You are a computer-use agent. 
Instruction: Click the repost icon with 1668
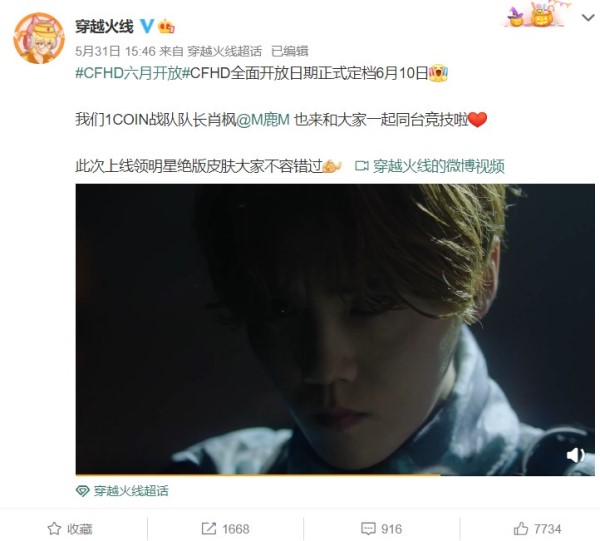pyautogui.click(x=209, y=529)
